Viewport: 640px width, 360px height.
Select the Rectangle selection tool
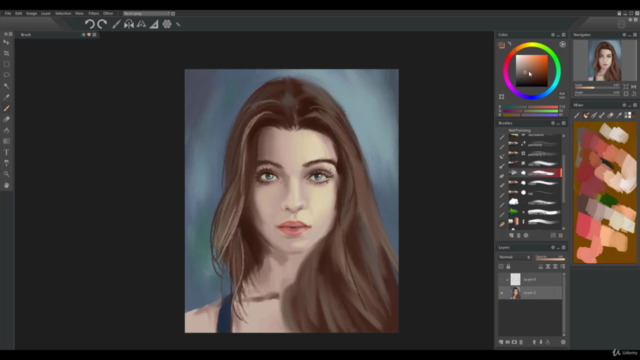point(7,64)
